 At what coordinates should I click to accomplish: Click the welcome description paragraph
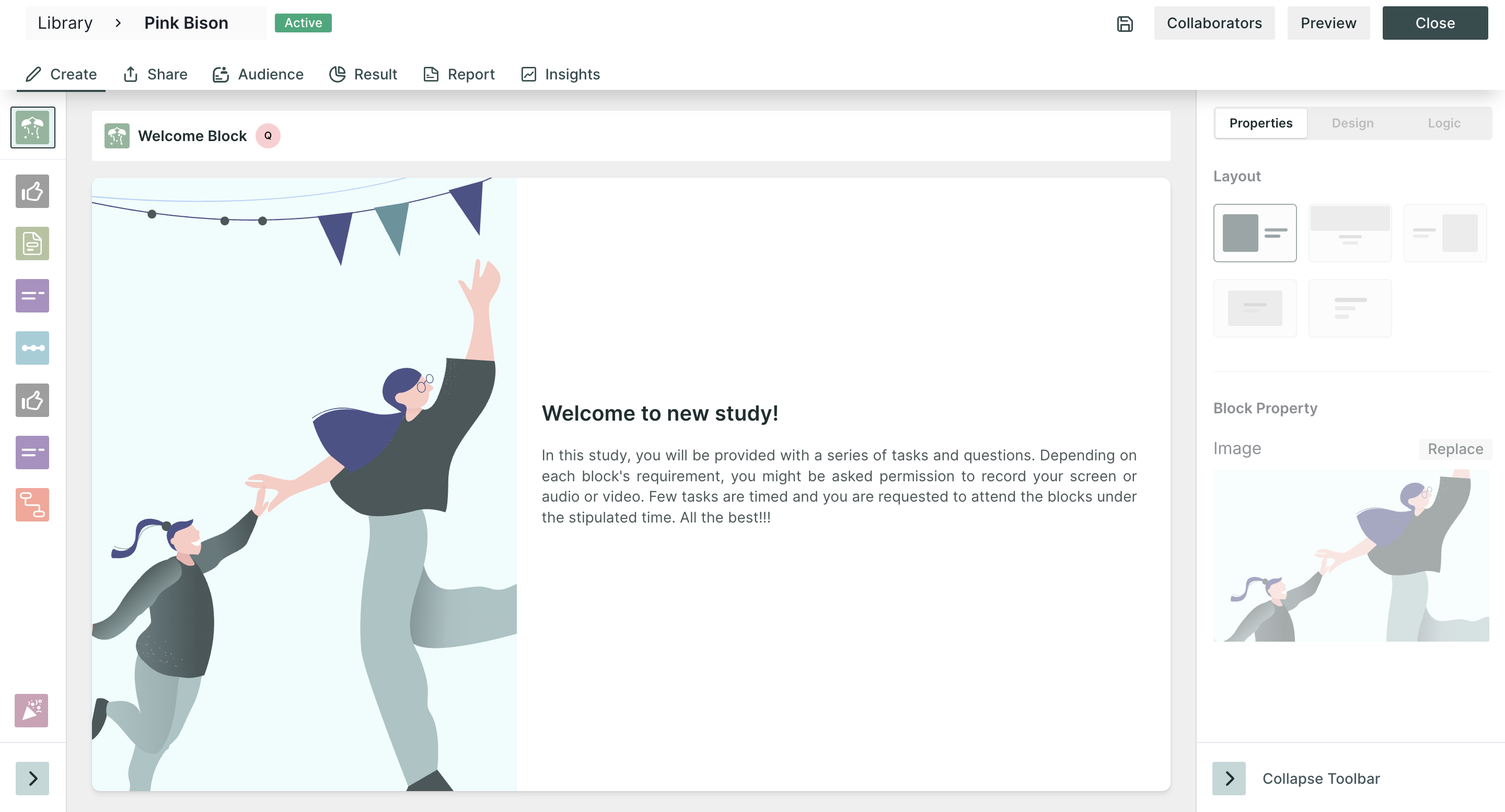(839, 486)
